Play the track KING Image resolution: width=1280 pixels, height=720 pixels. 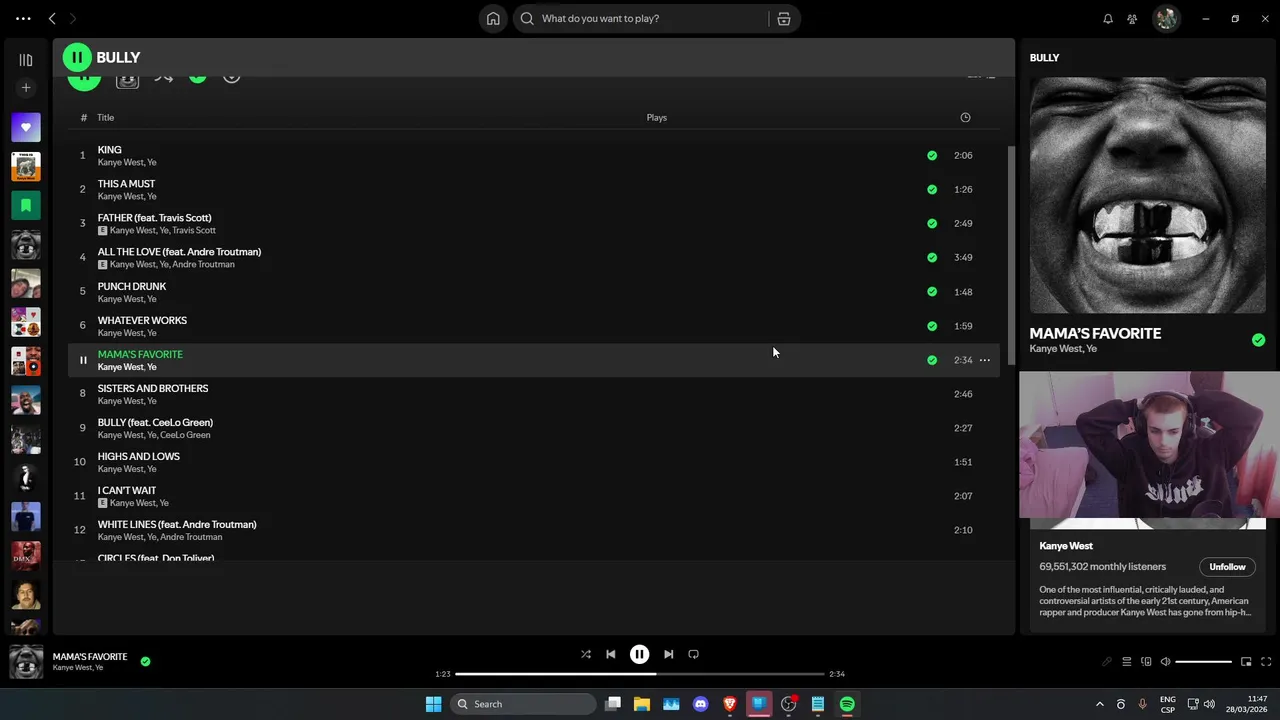(x=533, y=155)
